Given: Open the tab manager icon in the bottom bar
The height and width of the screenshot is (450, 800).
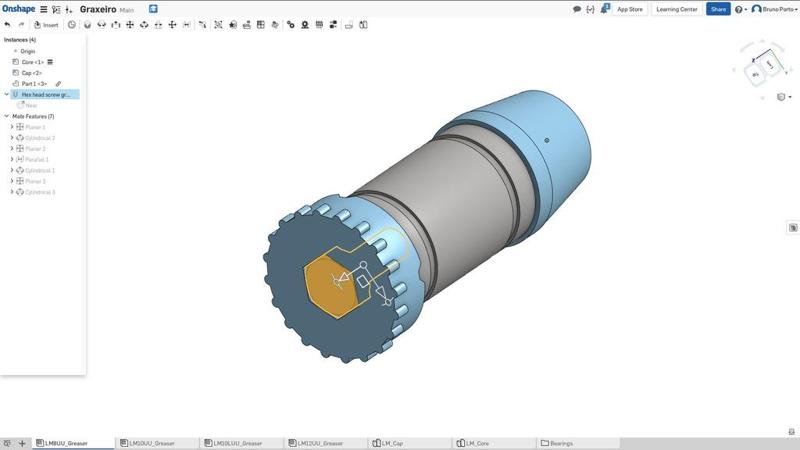Looking at the screenshot, I should pos(7,443).
